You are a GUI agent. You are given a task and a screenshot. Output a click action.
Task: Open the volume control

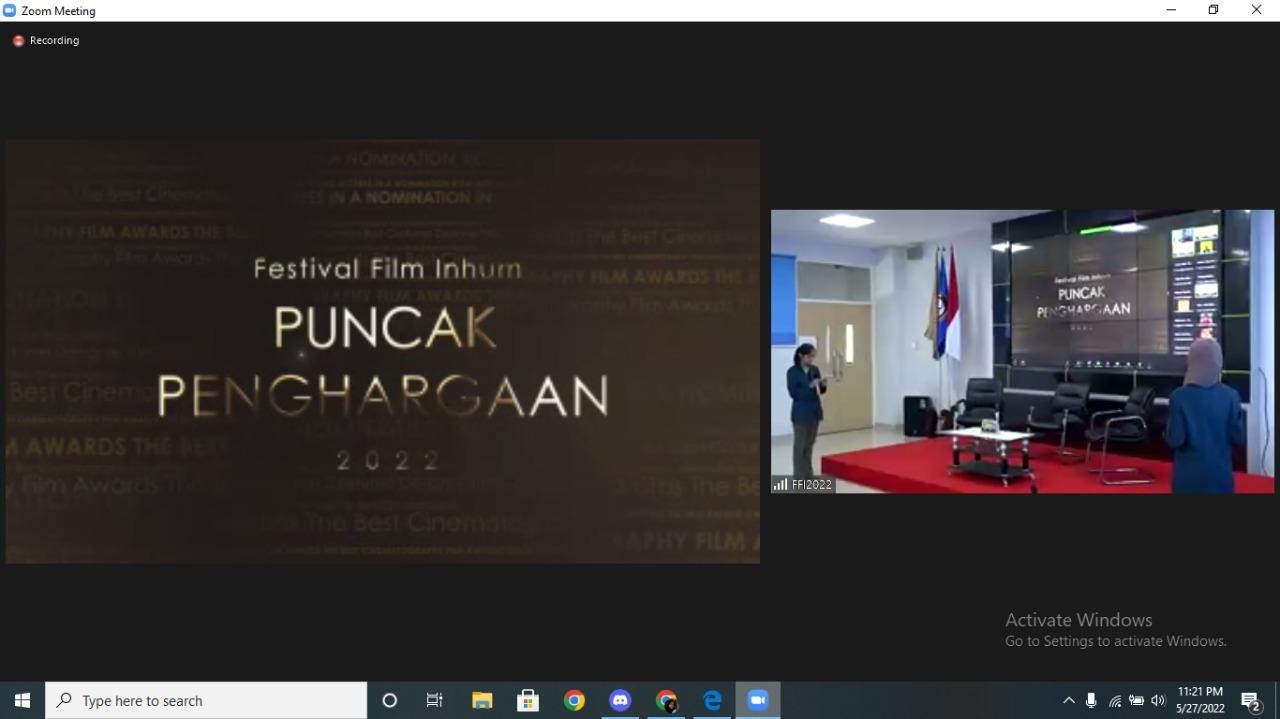coord(1158,700)
